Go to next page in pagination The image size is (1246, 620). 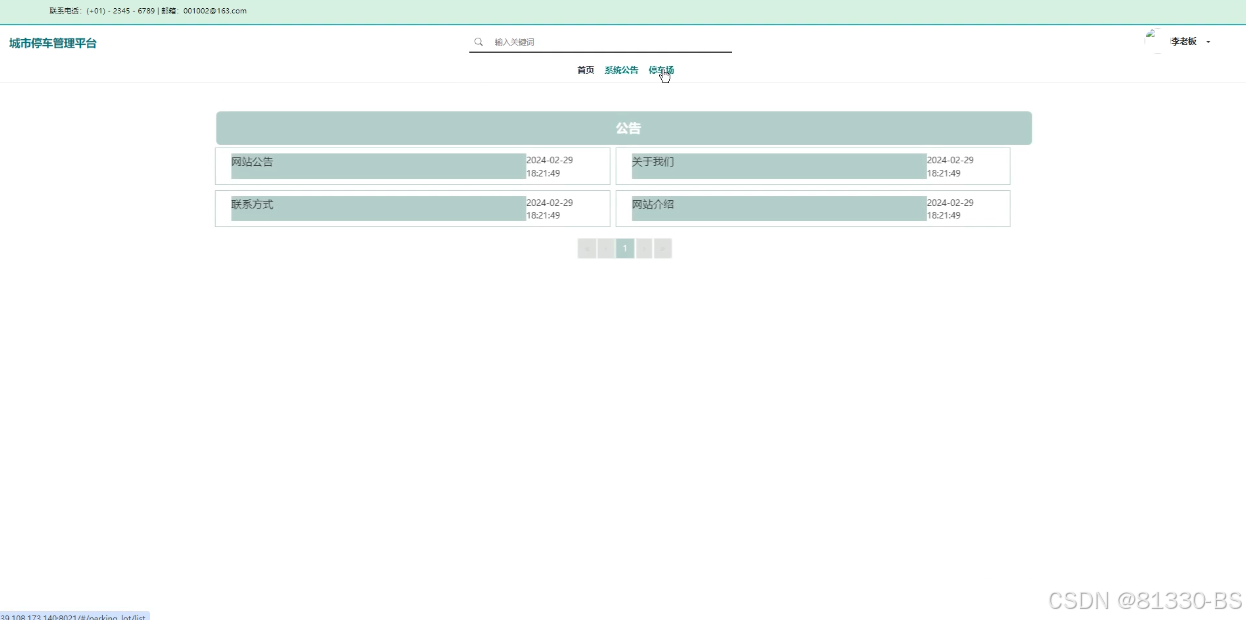tap(644, 248)
